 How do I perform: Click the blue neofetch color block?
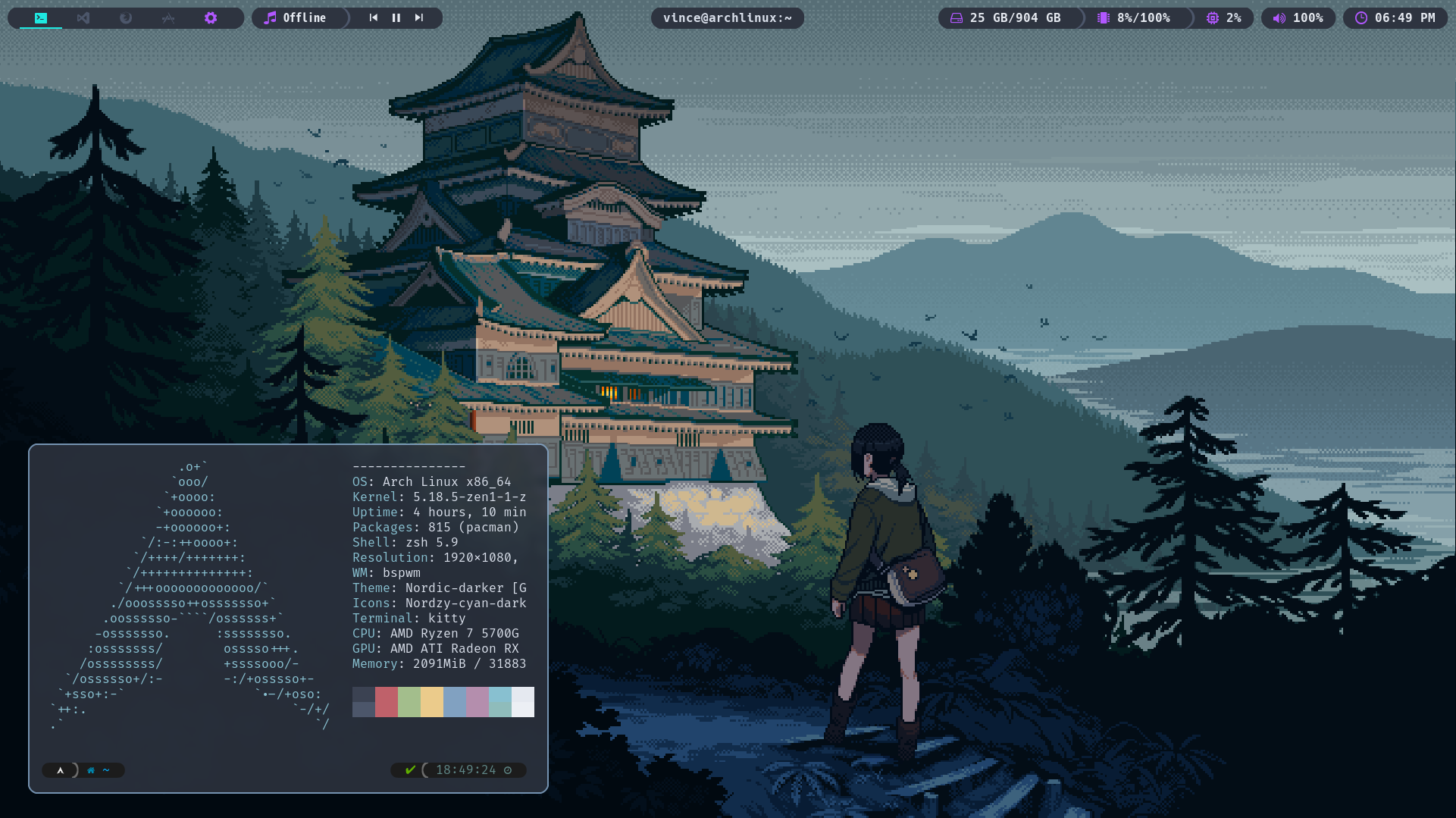click(x=455, y=702)
